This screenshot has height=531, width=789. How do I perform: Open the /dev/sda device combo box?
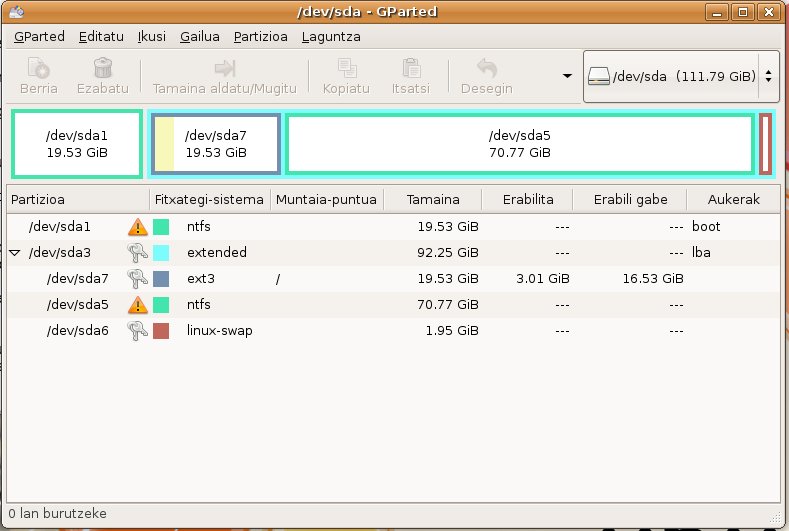tap(681, 77)
